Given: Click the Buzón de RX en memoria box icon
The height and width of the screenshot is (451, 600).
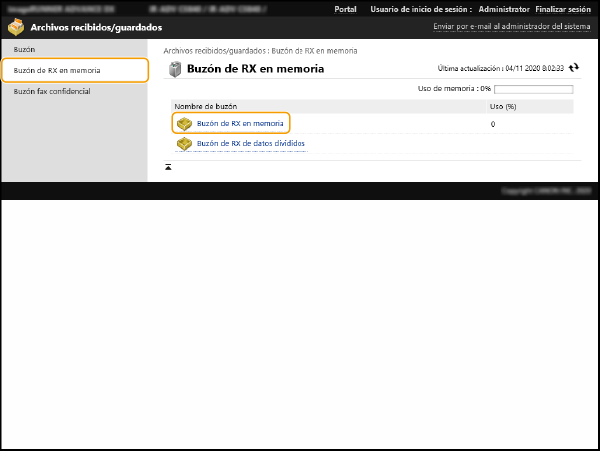Looking at the screenshot, I should pos(184,124).
